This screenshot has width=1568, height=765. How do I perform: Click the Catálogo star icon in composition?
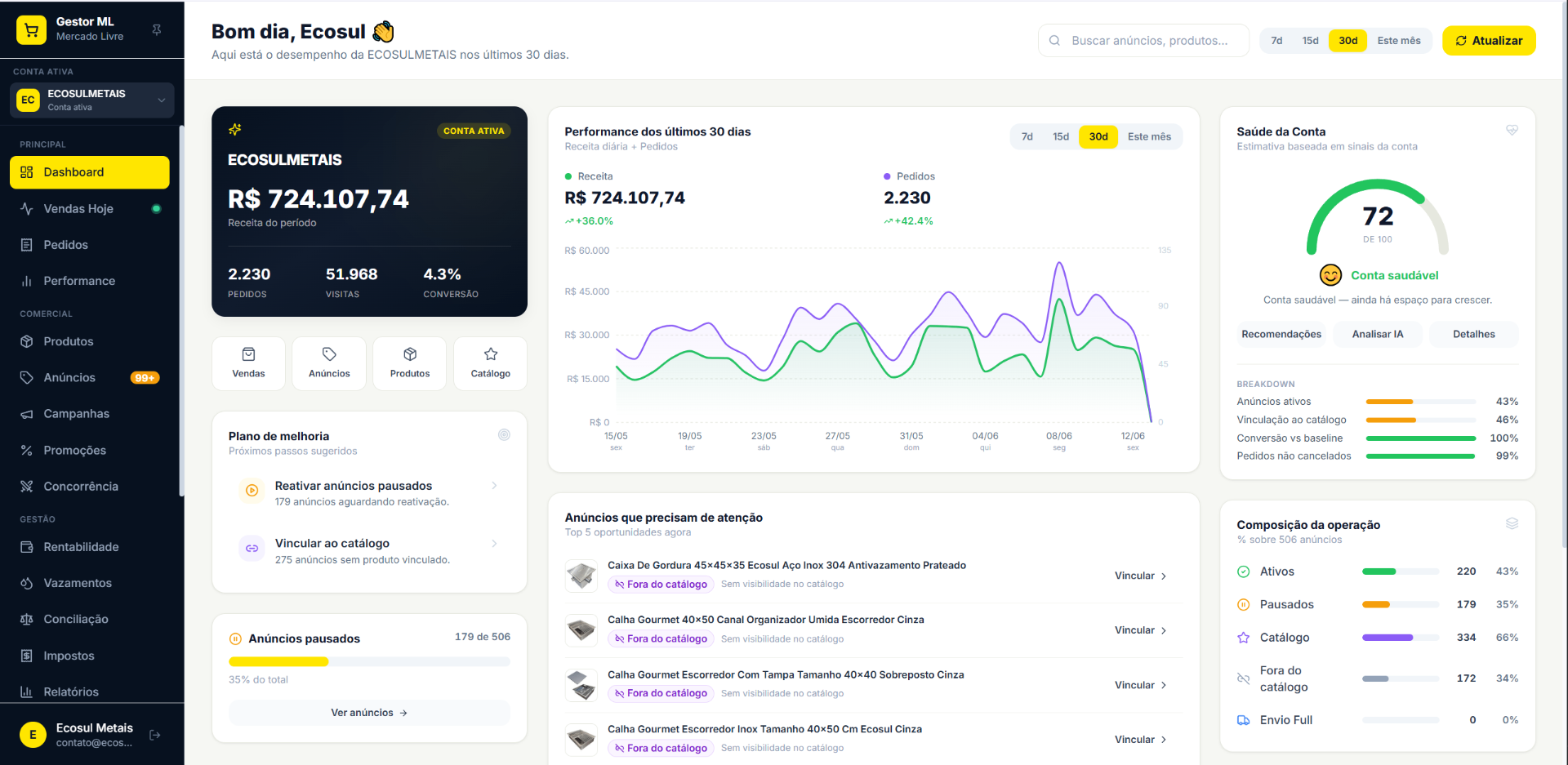coord(1243,638)
